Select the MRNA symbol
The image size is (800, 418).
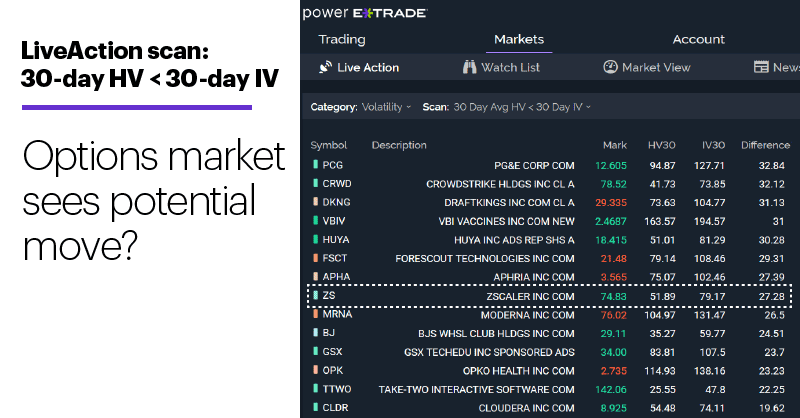(337, 314)
